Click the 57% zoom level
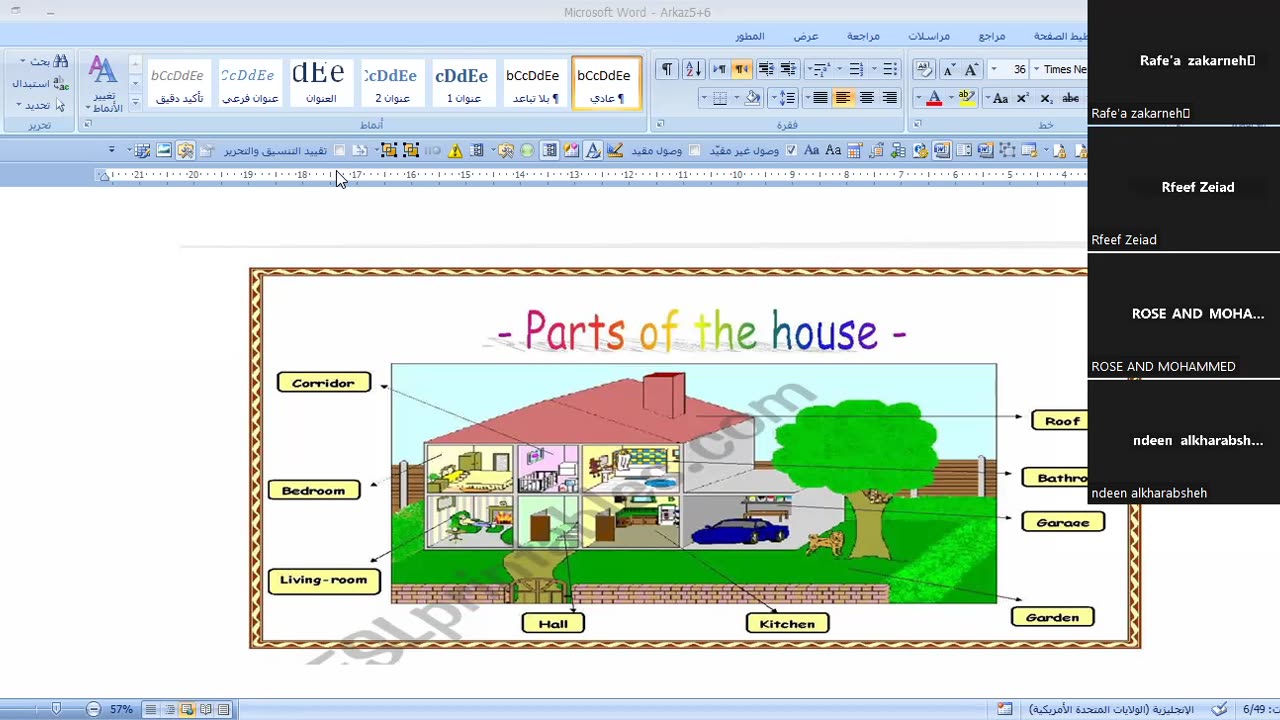The height and width of the screenshot is (720, 1280). pyautogui.click(x=121, y=709)
